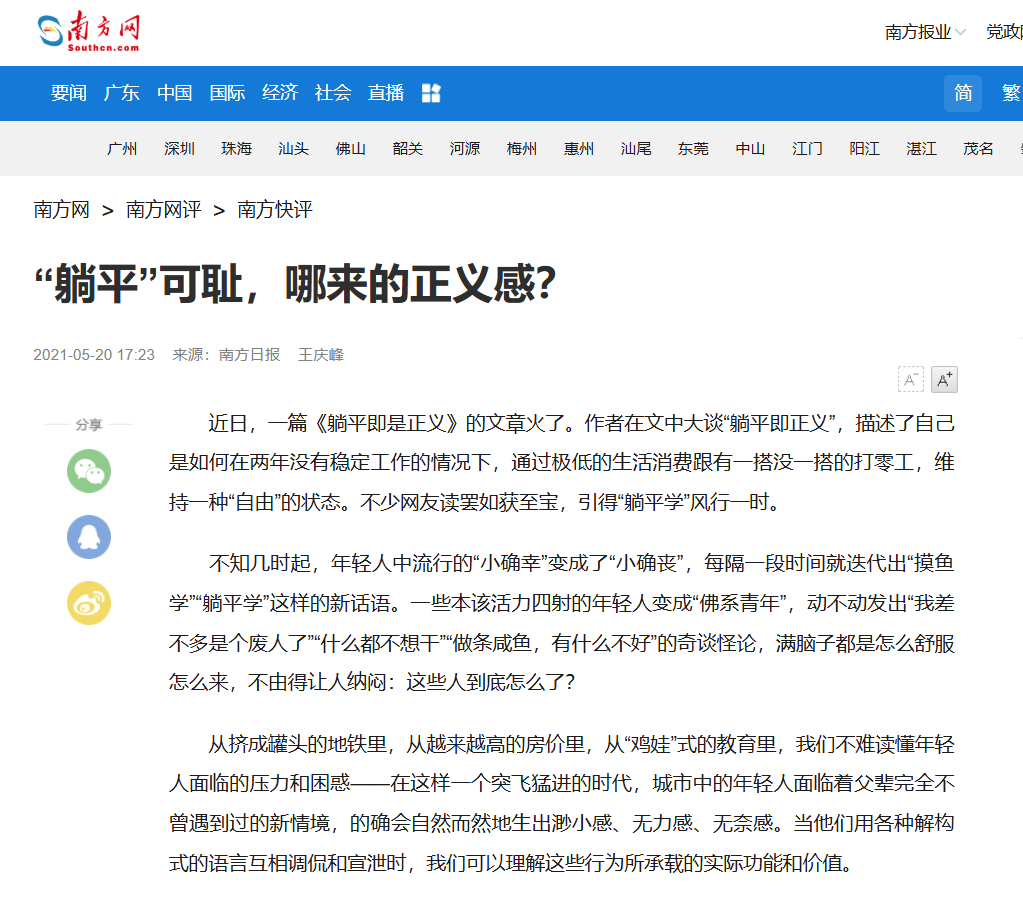Share article via QQ icon

(x=89, y=537)
